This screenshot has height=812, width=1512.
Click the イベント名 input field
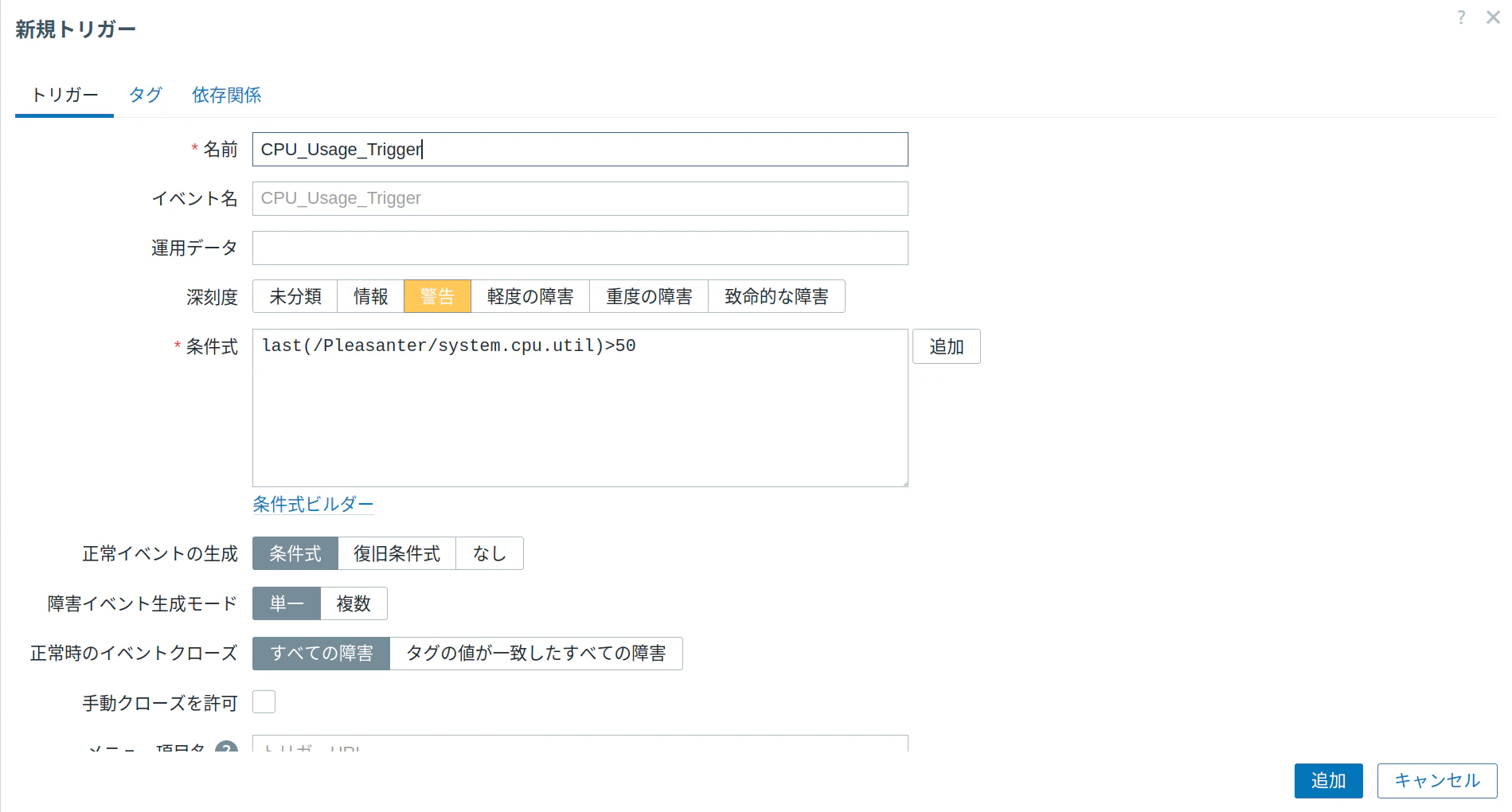(580, 199)
